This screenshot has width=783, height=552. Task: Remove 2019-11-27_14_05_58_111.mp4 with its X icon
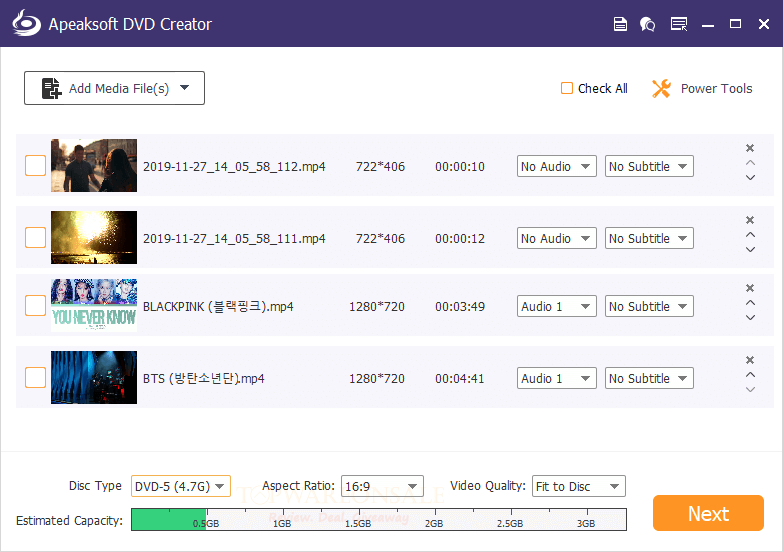pos(750,220)
